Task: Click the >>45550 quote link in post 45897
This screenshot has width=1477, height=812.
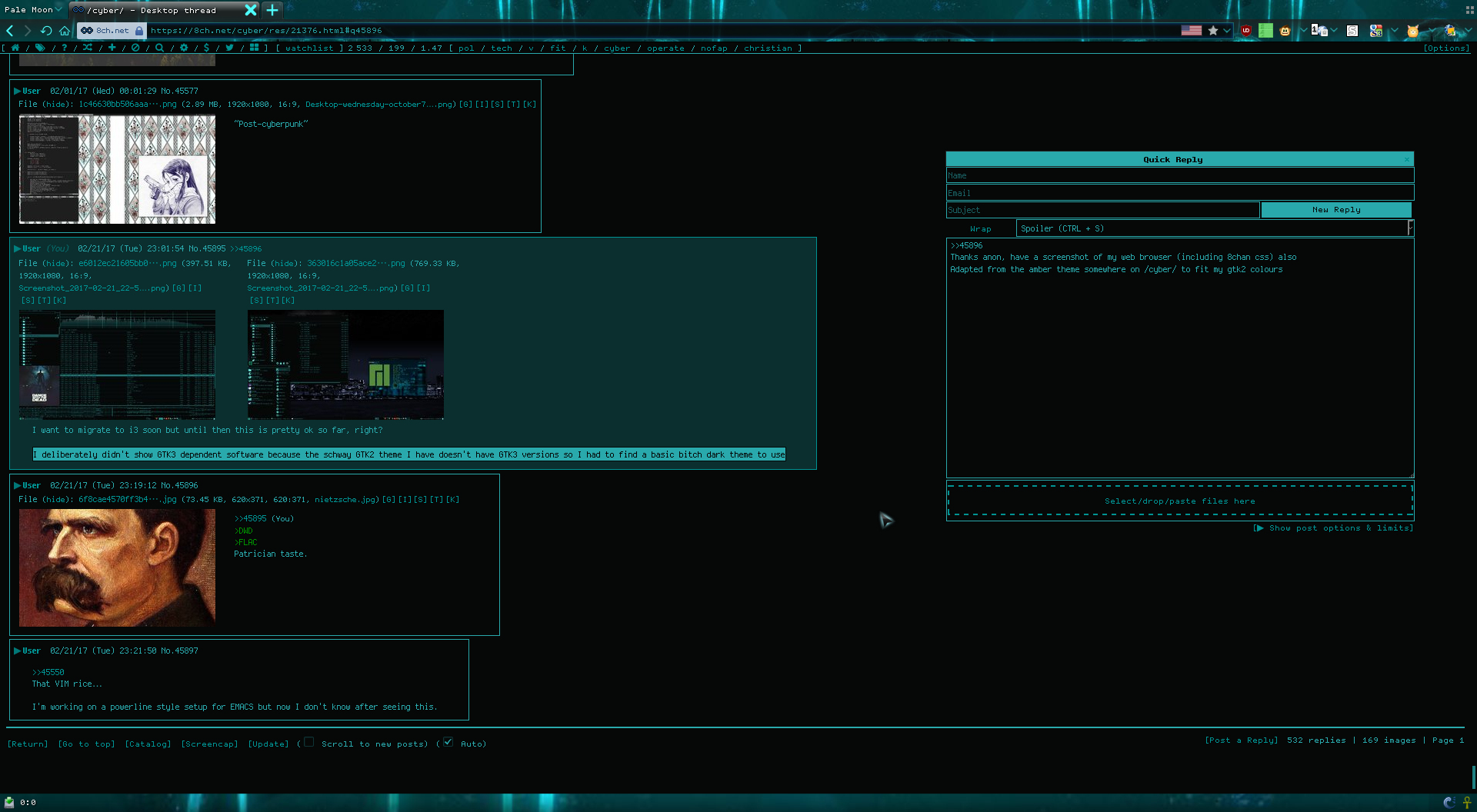Action: 48,672
